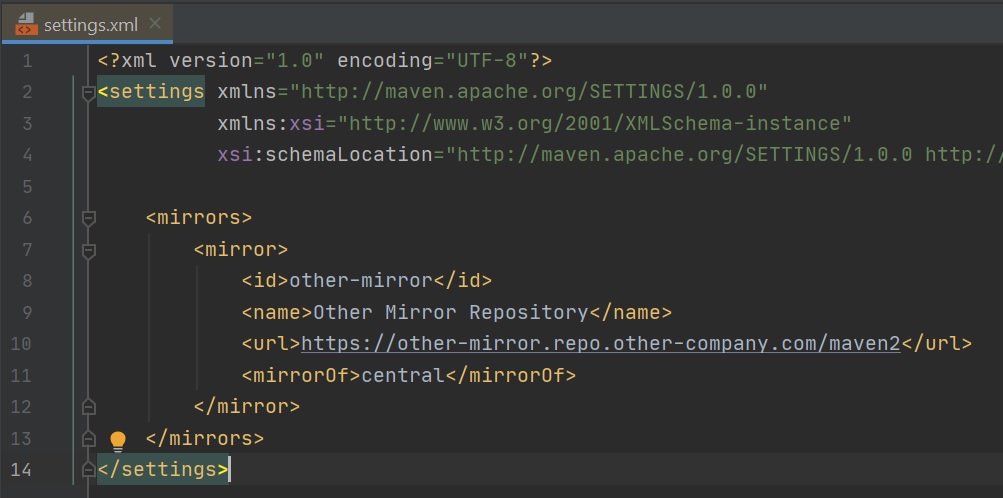Click the yellow lightbulb quick-fix icon
This screenshot has width=1003, height=498.
118,440
